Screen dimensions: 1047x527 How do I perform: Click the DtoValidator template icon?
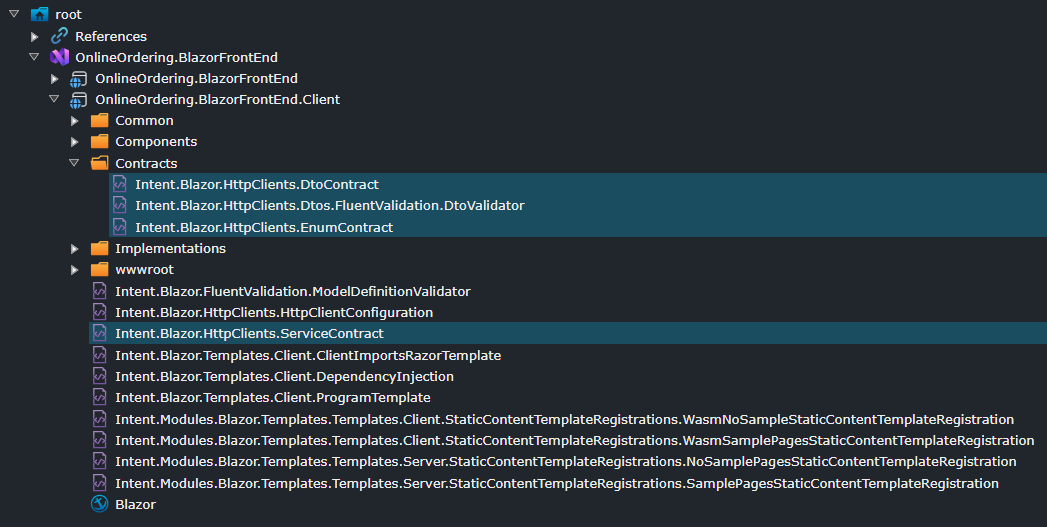120,205
